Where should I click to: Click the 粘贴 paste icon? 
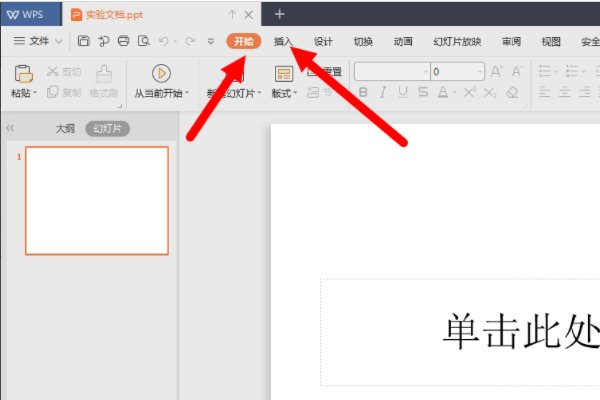pyautogui.click(x=23, y=74)
